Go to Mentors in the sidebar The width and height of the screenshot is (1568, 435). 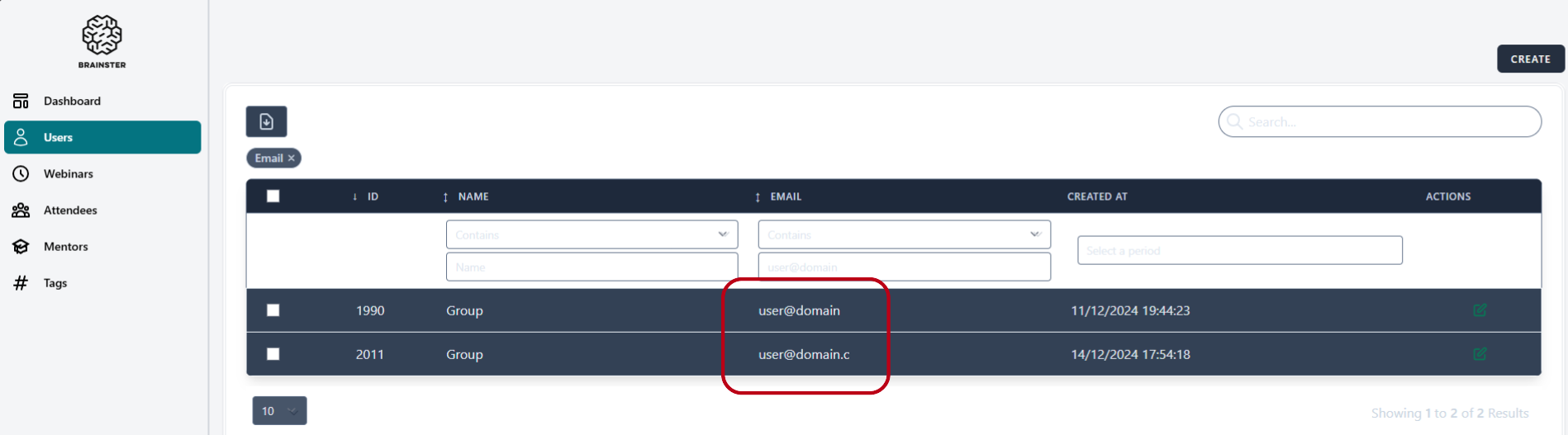[x=66, y=247]
